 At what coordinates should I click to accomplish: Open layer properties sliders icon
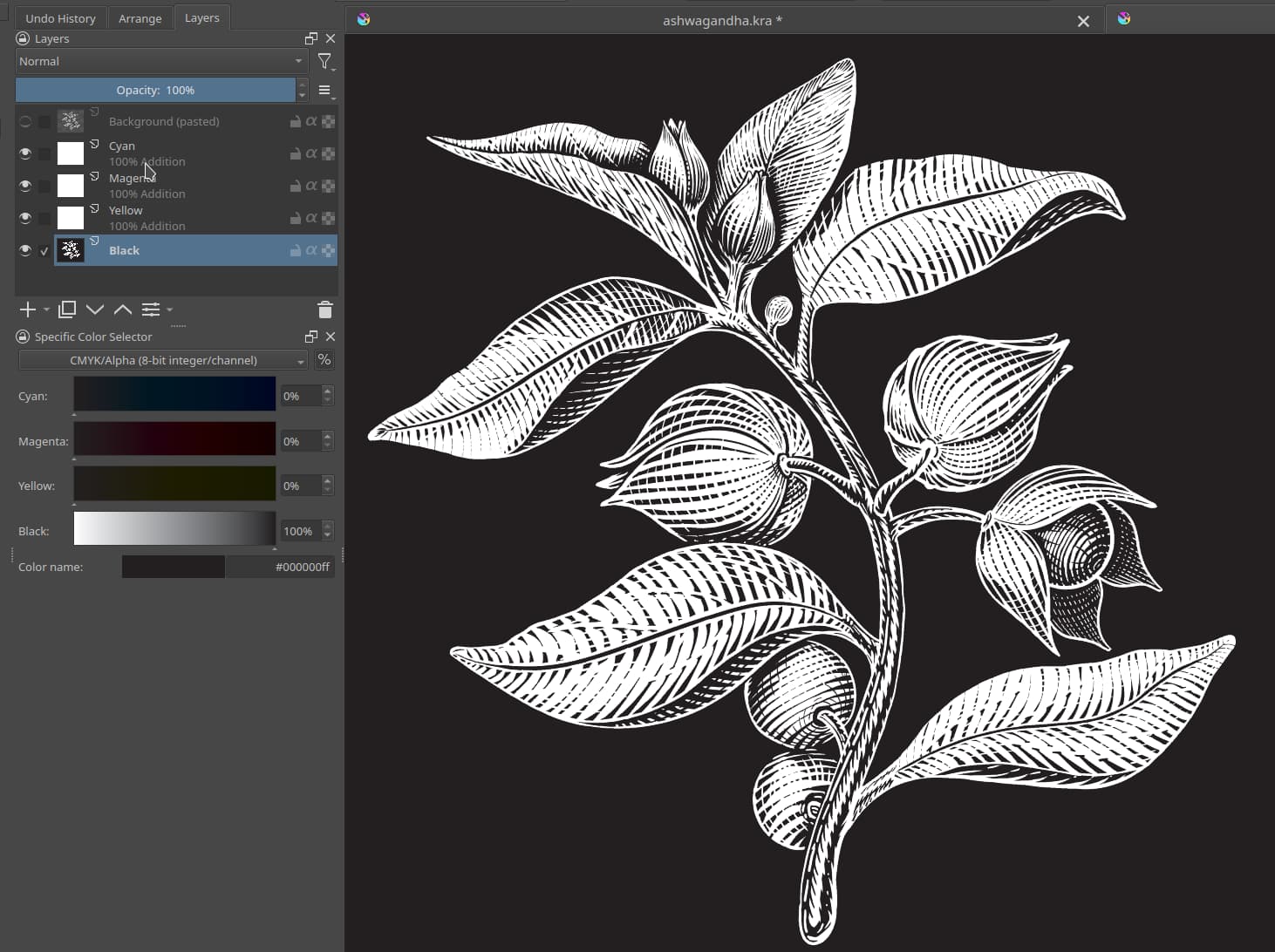click(151, 309)
